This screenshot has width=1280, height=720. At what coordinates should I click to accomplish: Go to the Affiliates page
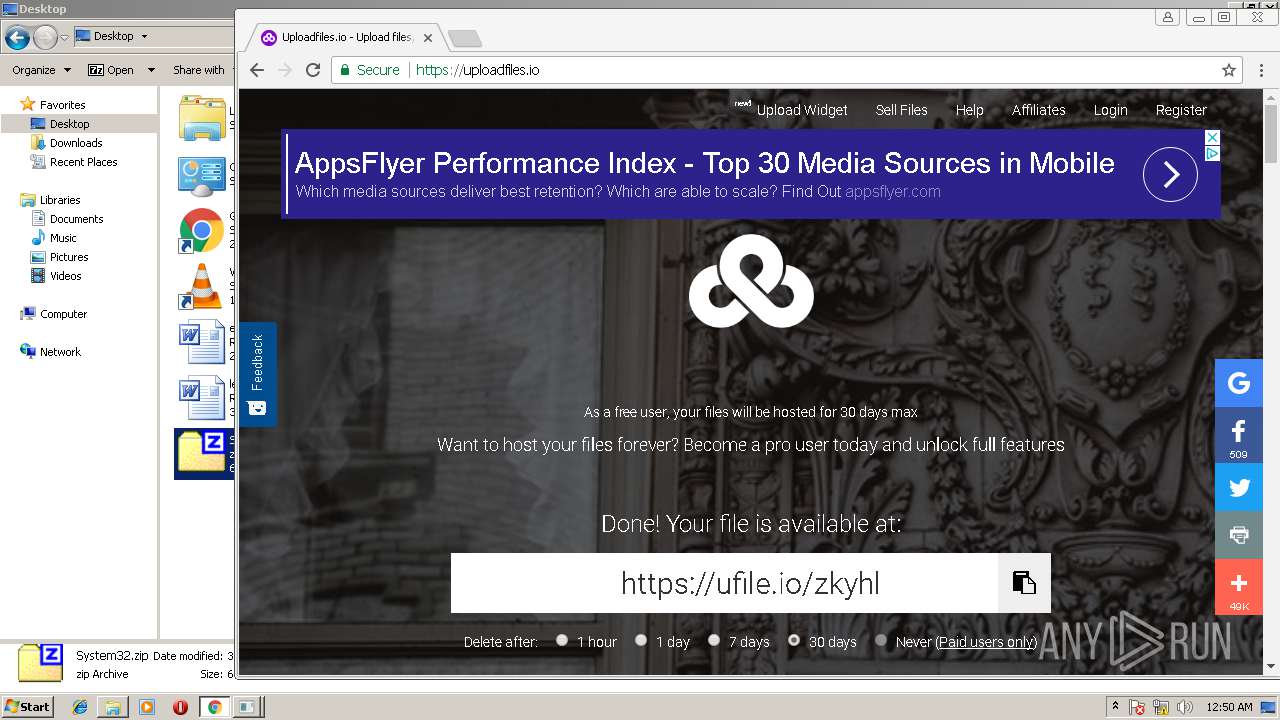pos(1039,110)
